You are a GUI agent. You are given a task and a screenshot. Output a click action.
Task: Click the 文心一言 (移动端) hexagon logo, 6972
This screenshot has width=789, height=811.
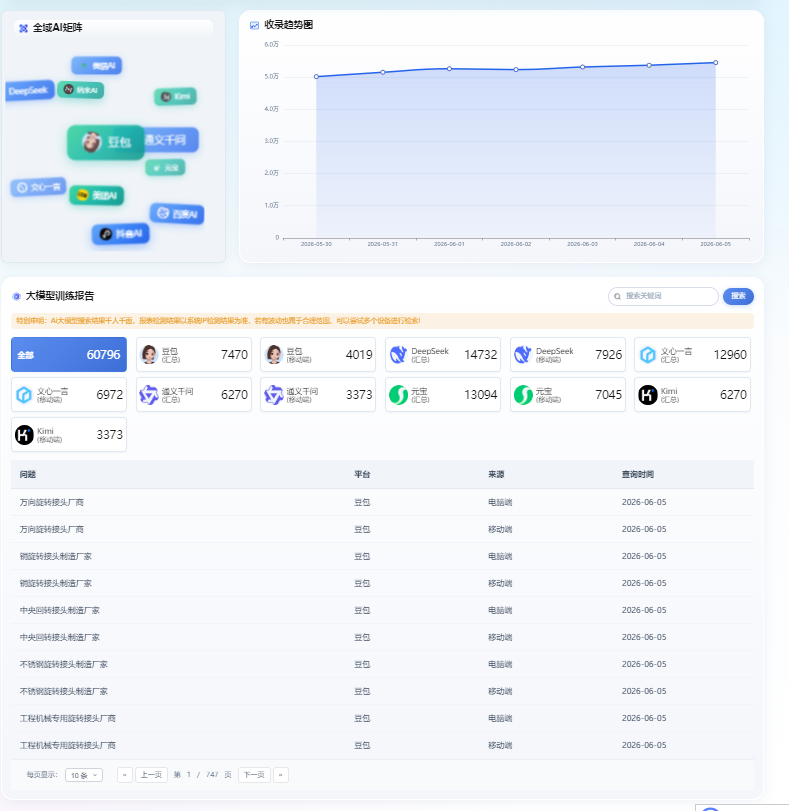click(x=24, y=395)
